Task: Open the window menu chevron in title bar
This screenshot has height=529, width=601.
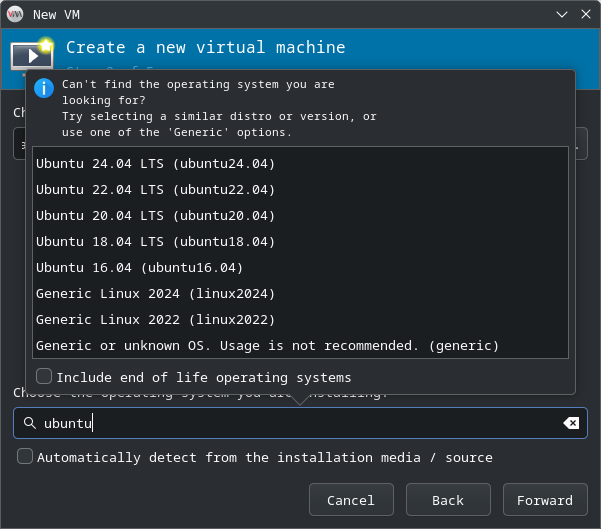Action: point(562,15)
